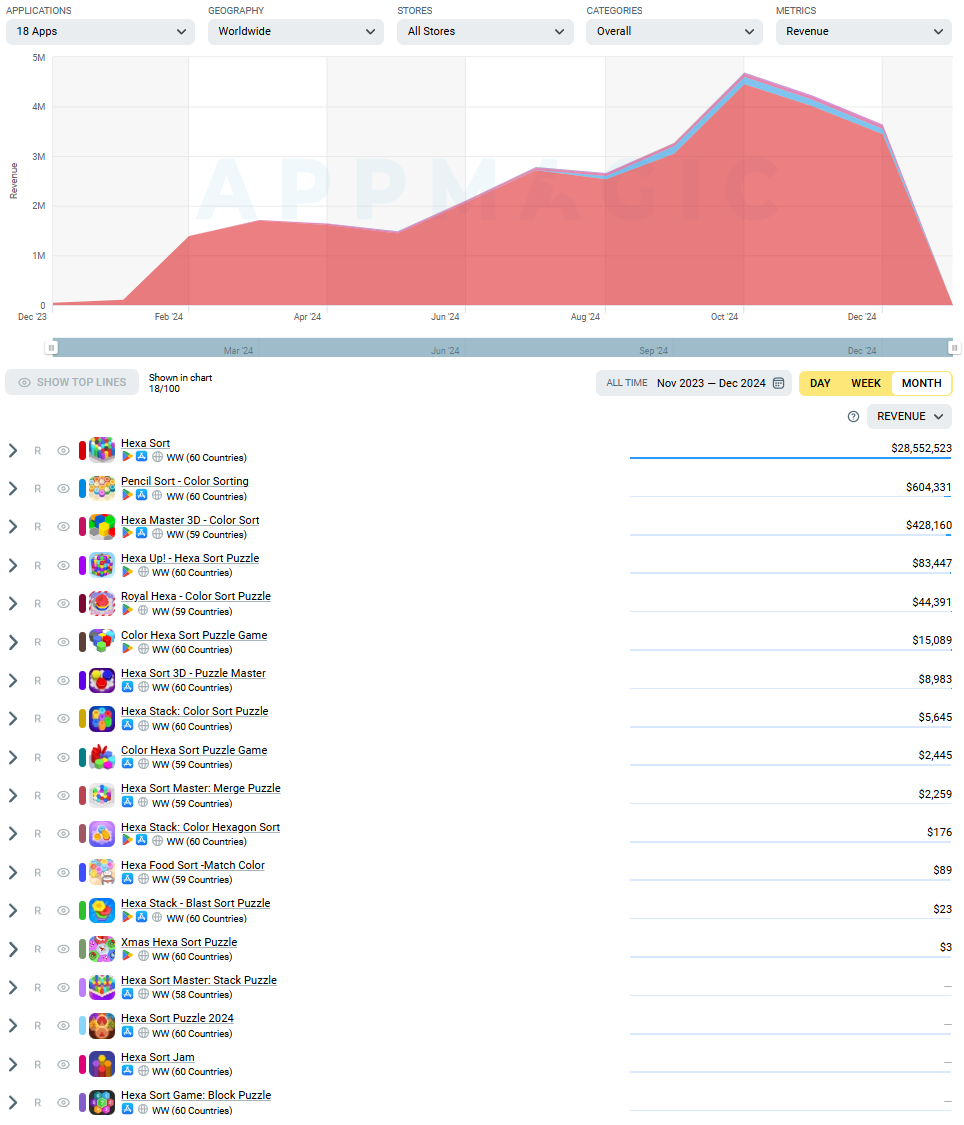Screen dimensions: 964x1125
Task: Select MONTH granularity
Action: [x=922, y=383]
